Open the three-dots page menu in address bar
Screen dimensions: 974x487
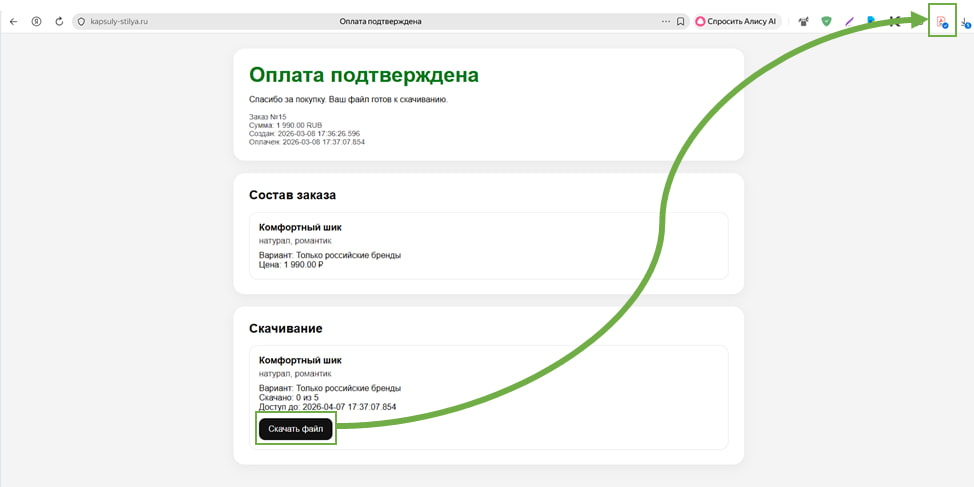666,21
